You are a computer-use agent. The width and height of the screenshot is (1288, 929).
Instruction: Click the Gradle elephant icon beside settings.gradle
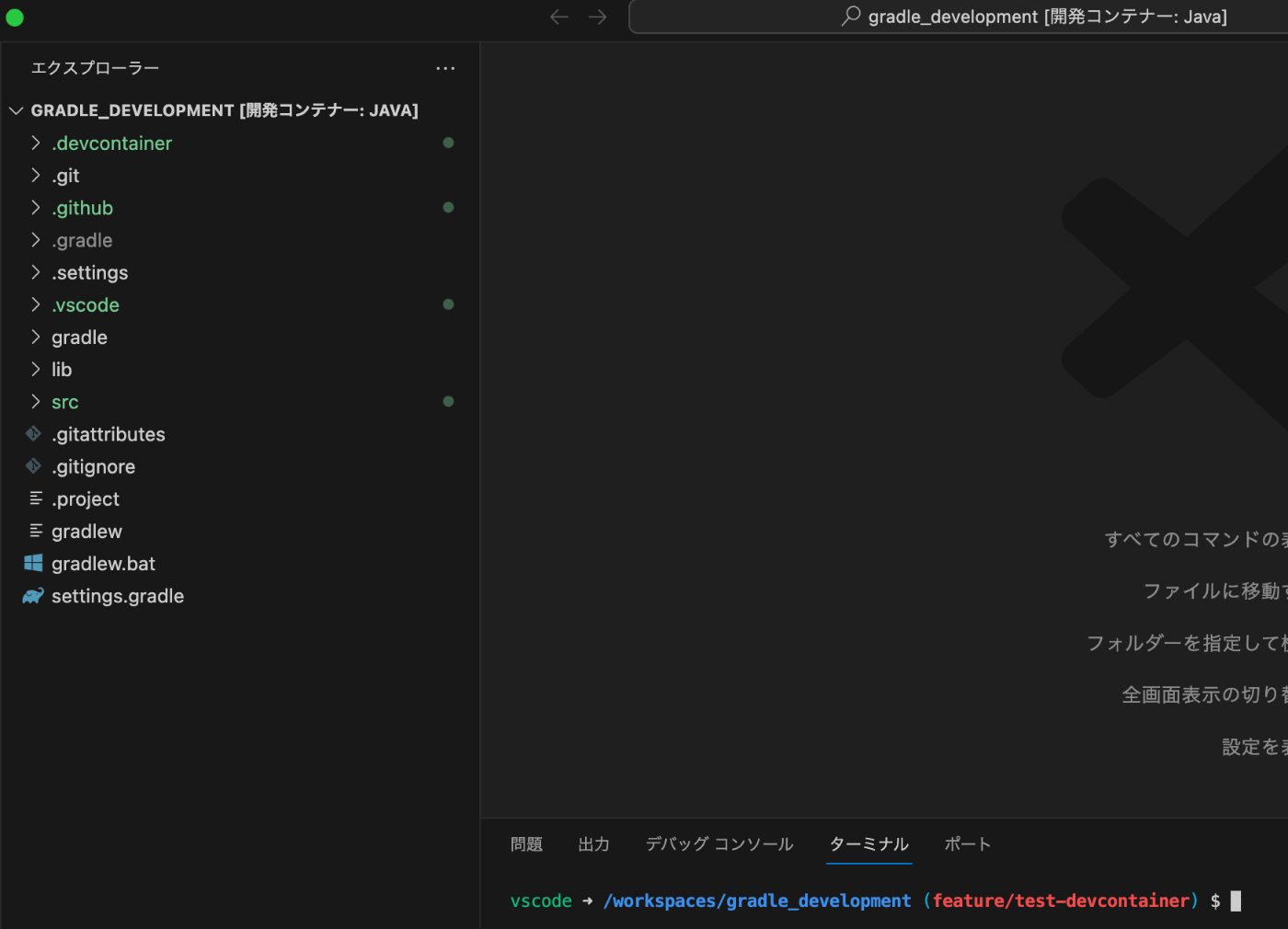[33, 596]
